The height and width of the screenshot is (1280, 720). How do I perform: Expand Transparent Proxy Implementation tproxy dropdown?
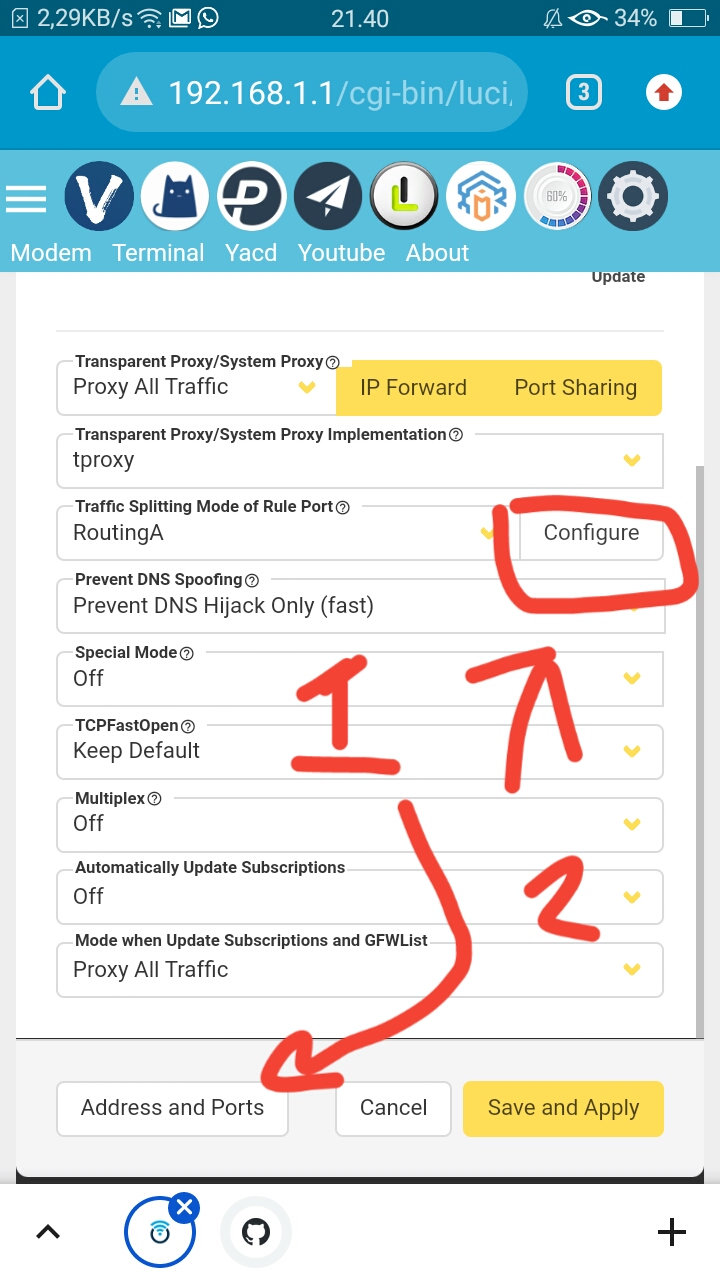pyautogui.click(x=360, y=460)
